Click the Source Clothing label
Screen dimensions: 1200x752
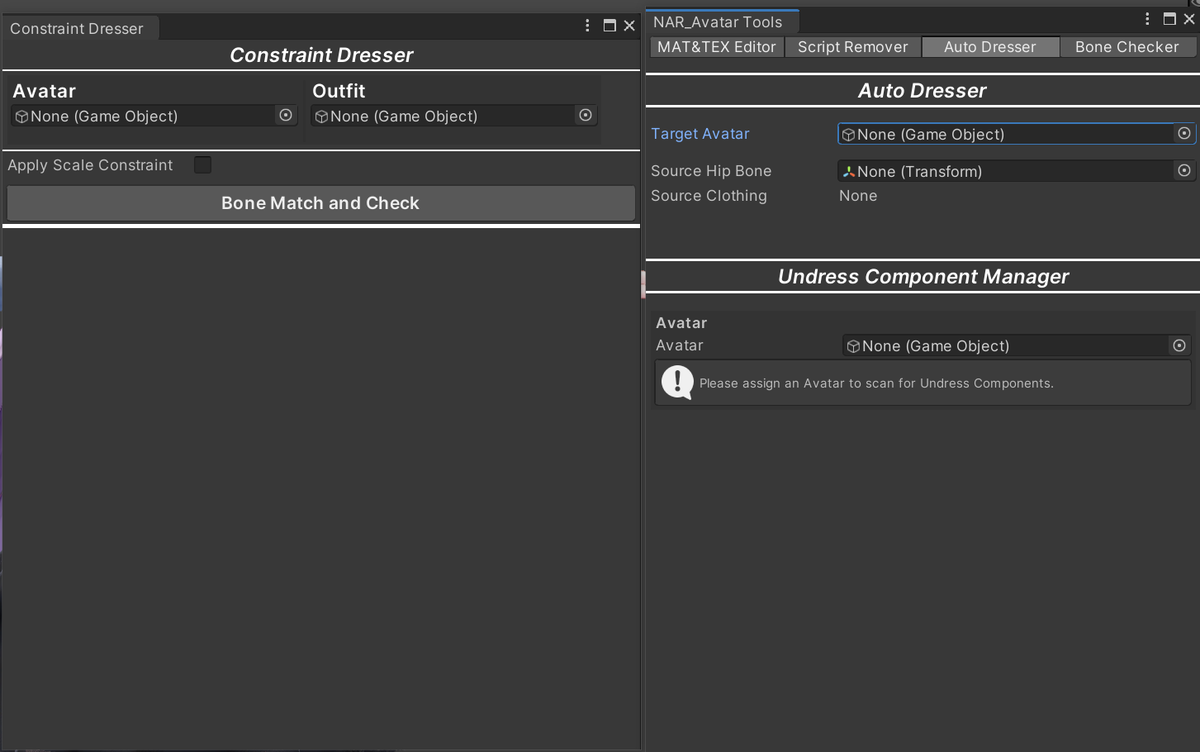[x=709, y=196]
